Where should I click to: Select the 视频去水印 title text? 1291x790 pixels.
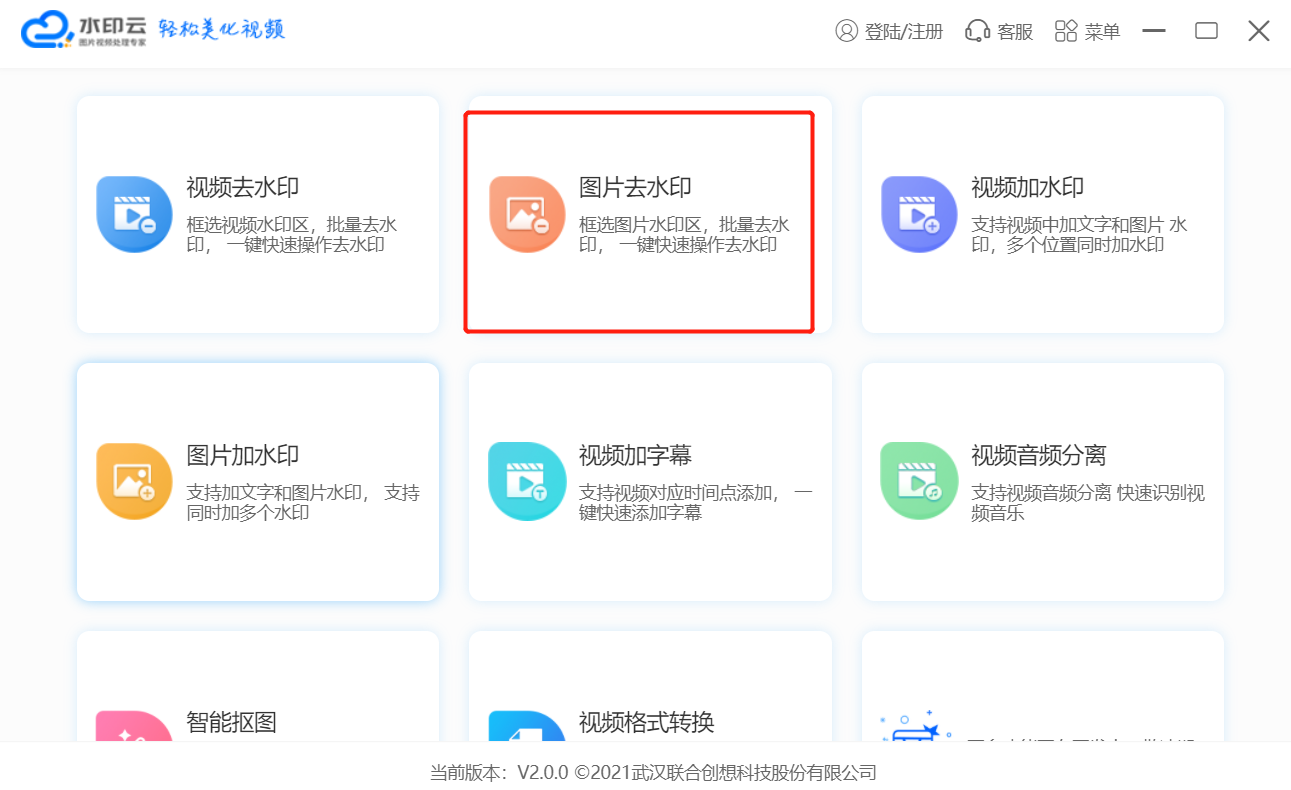click(243, 187)
